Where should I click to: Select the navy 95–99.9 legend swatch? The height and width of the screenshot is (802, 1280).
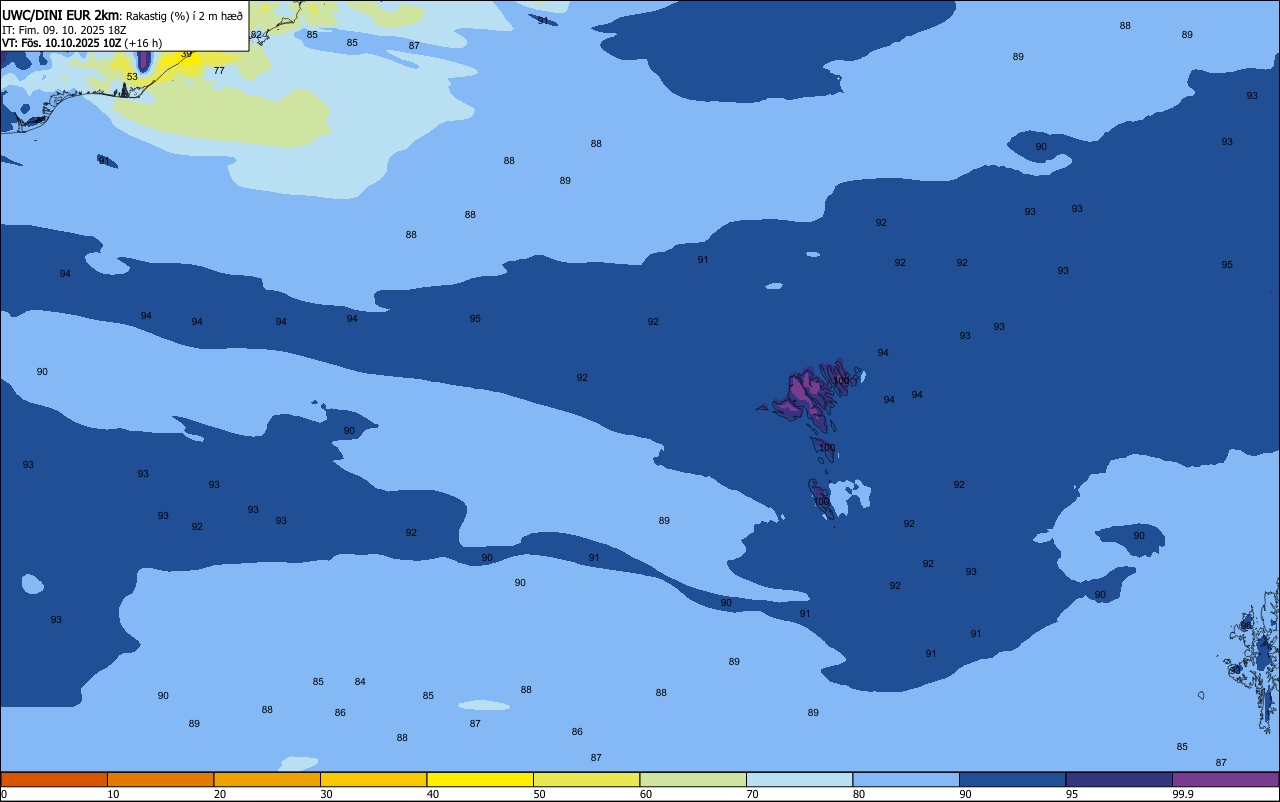tap(1119, 779)
